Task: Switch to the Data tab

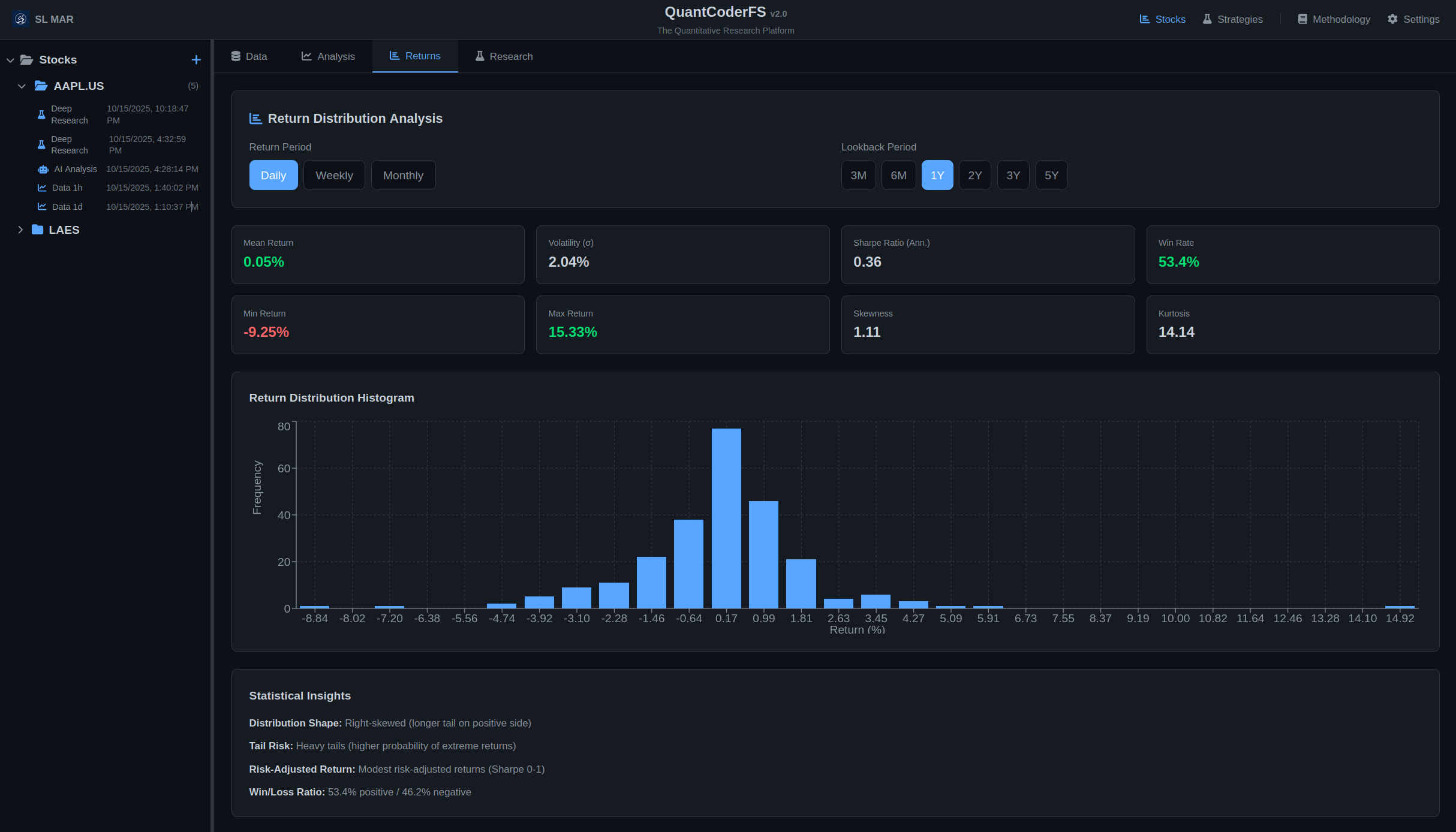Action: pyautogui.click(x=249, y=56)
